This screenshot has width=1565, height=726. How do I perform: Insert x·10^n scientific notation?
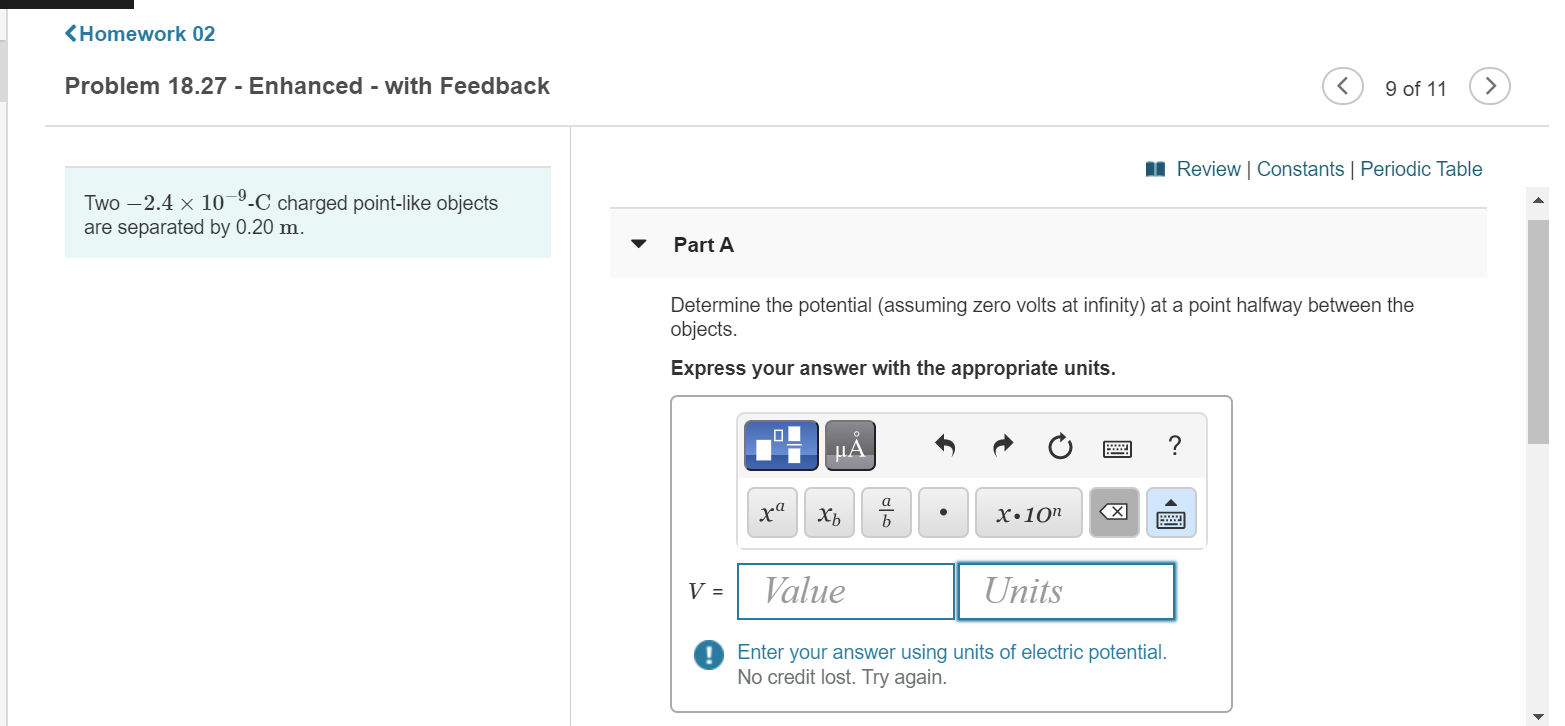click(1029, 513)
